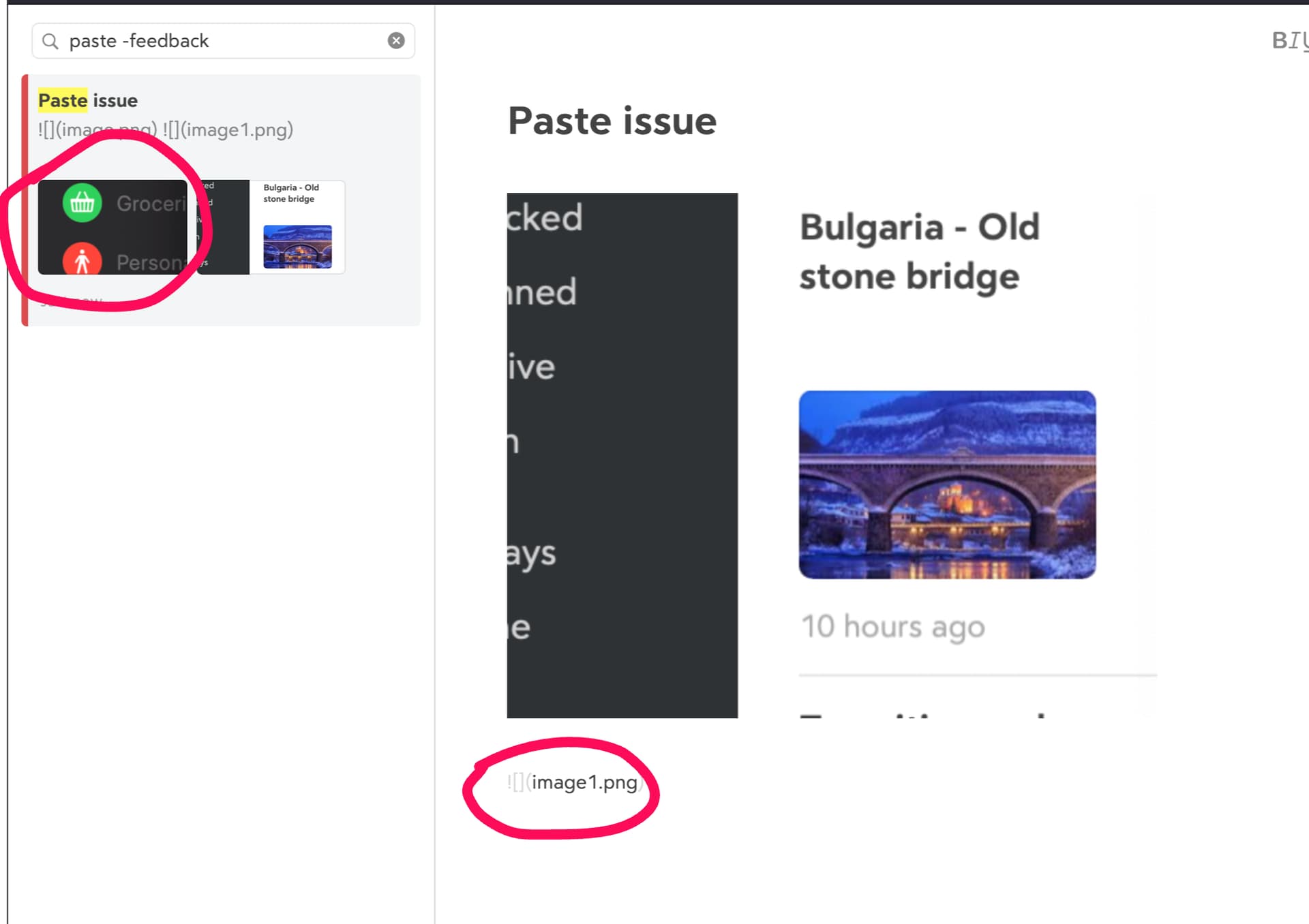Screen dimensions: 1309x924
Task: Click the green Groceries basket icon
Action: pyautogui.click(x=82, y=202)
